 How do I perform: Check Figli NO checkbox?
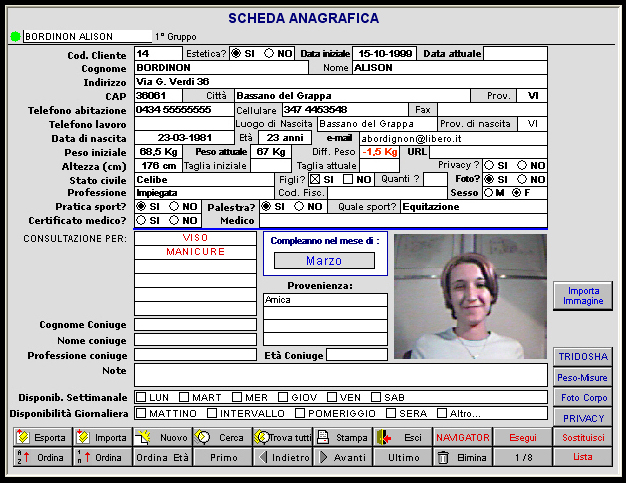point(348,179)
